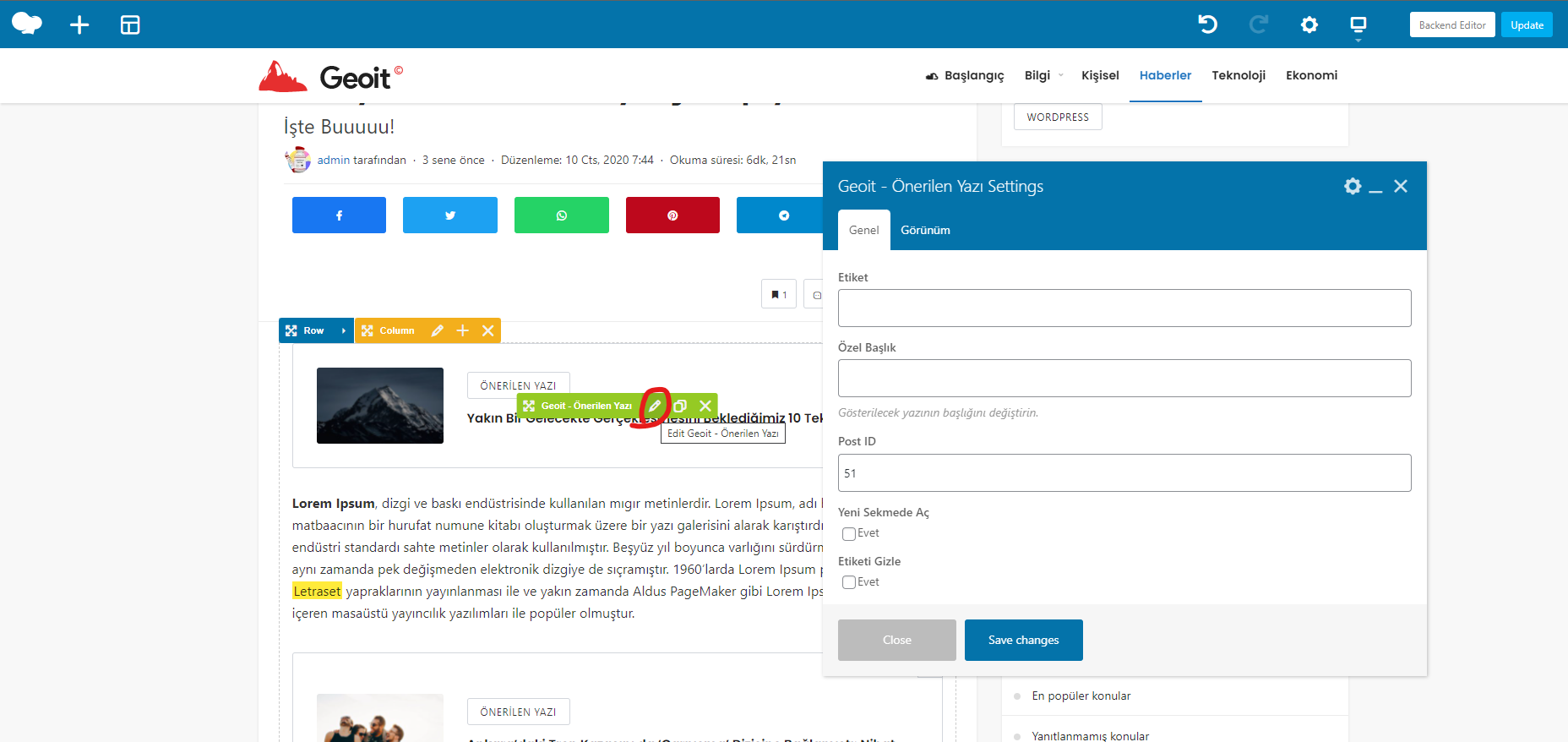1568x742 pixels.
Task: Clone the Geoit Önerilen Yazı element
Action: [680, 406]
